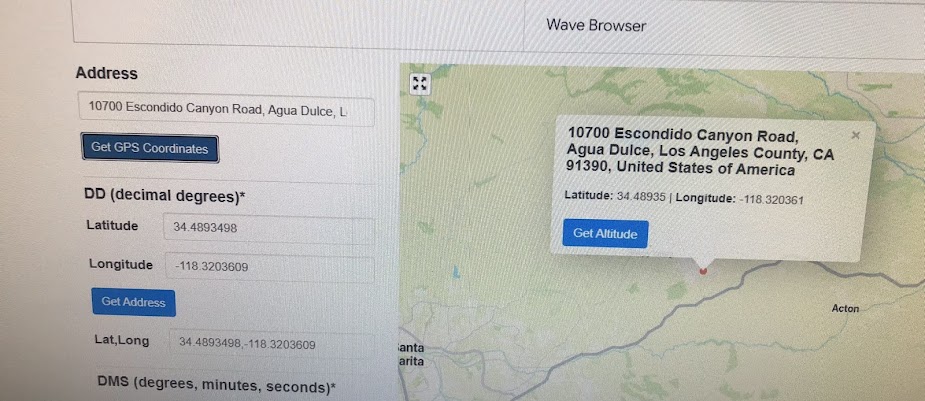Click the DD (decimal degrees) heading
Image resolution: width=925 pixels, height=401 pixels.
pos(165,196)
